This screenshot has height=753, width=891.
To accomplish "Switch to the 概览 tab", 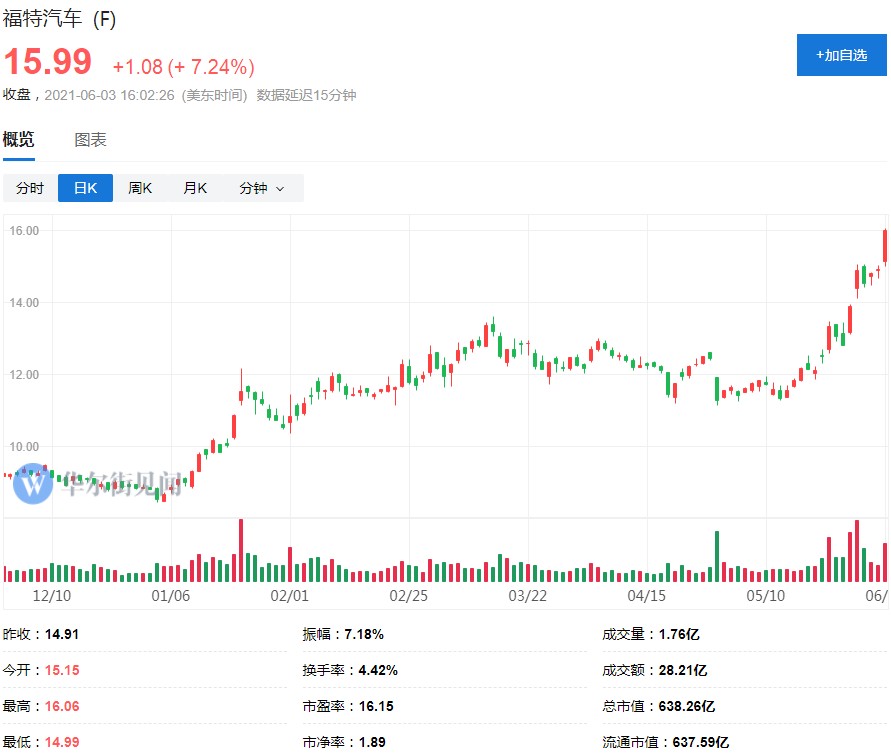I will click(18, 140).
